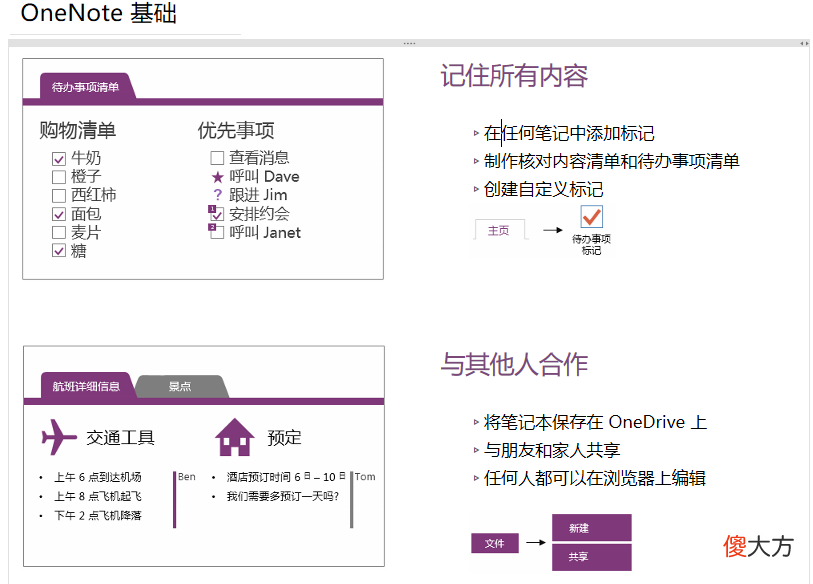Collapse the 在任何笔记中添加标记 bullet
This screenshot has width=813, height=584.
pos(476,133)
